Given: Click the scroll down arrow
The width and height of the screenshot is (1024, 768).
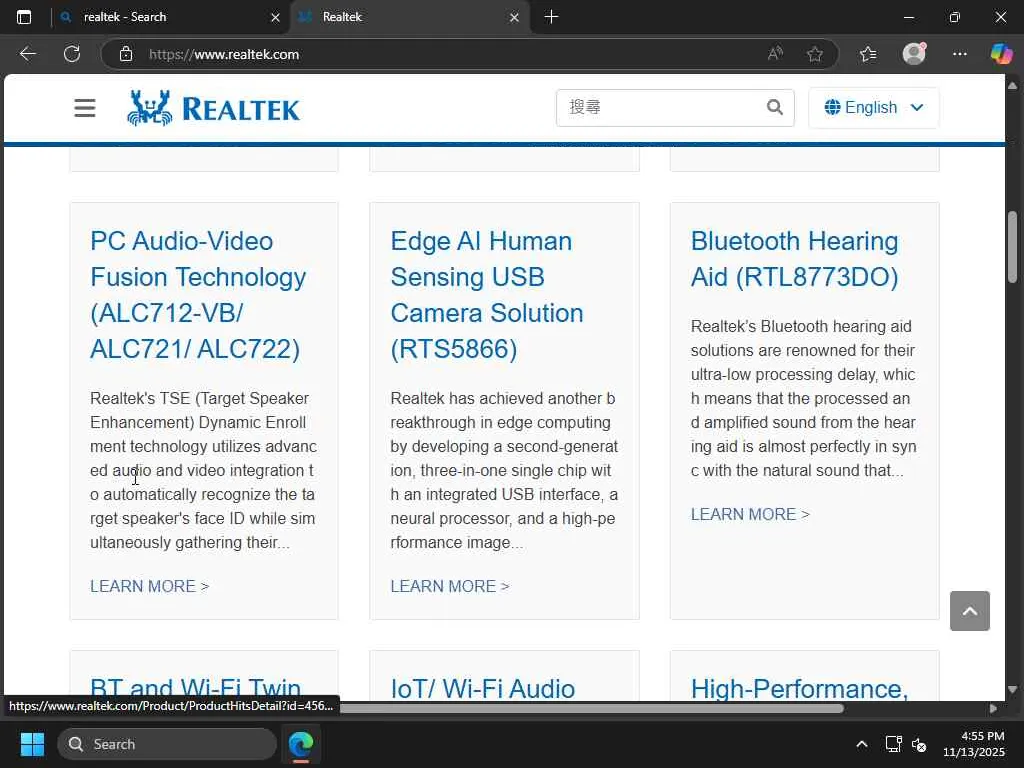Looking at the screenshot, I should (1012, 690).
